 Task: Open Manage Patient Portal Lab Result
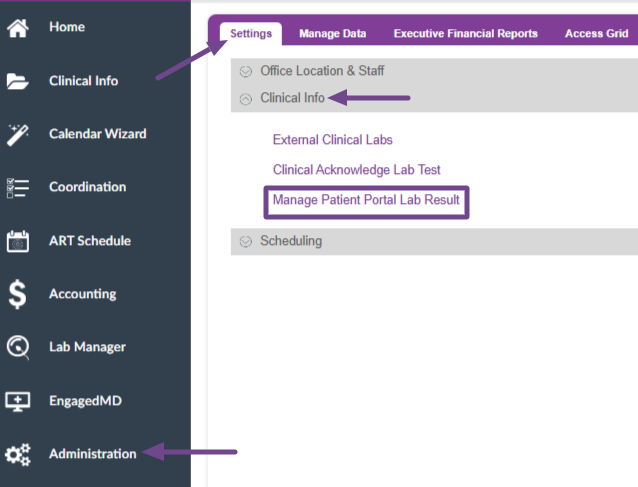[x=366, y=200]
